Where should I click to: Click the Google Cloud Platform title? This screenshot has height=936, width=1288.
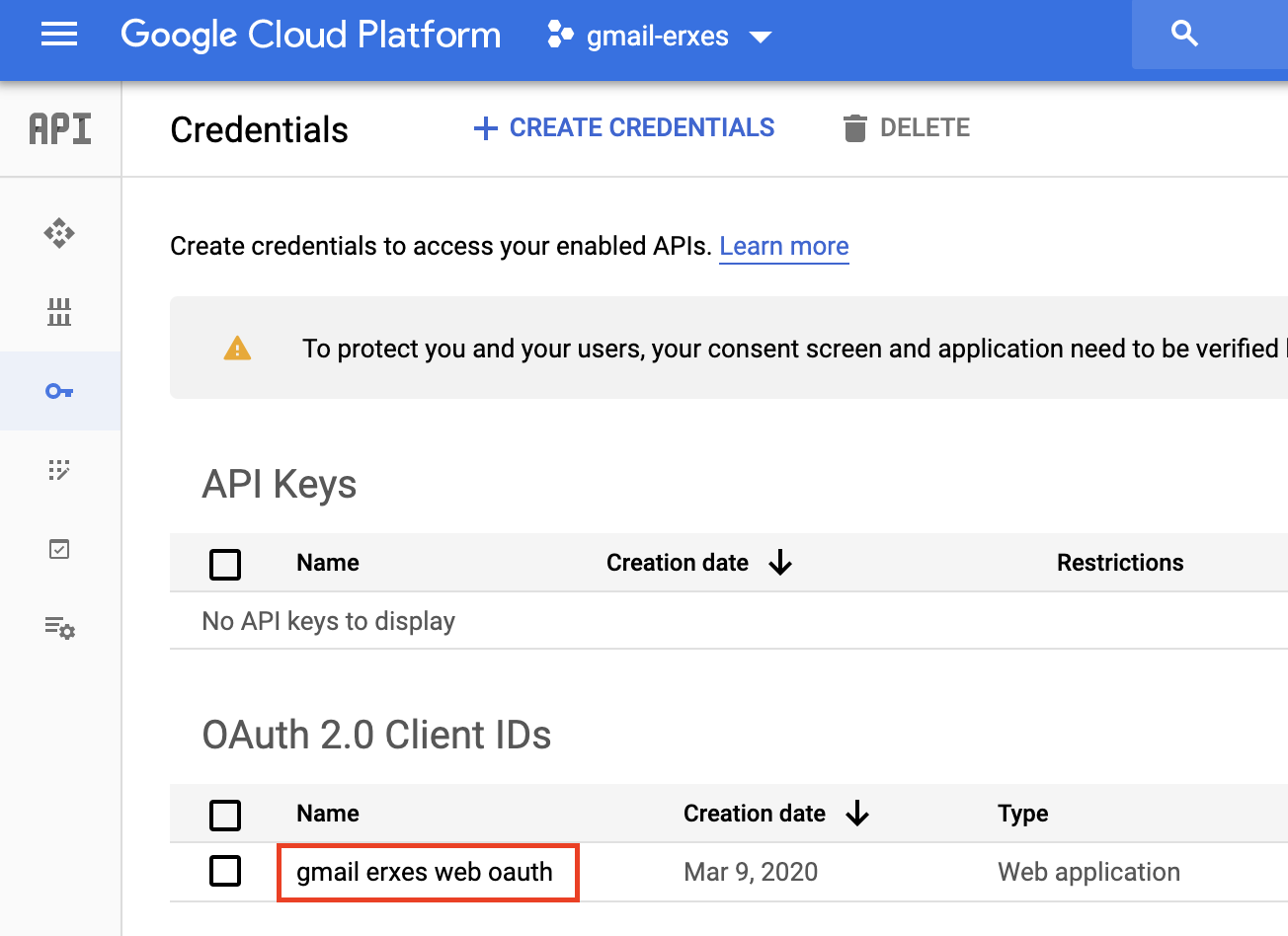310,36
